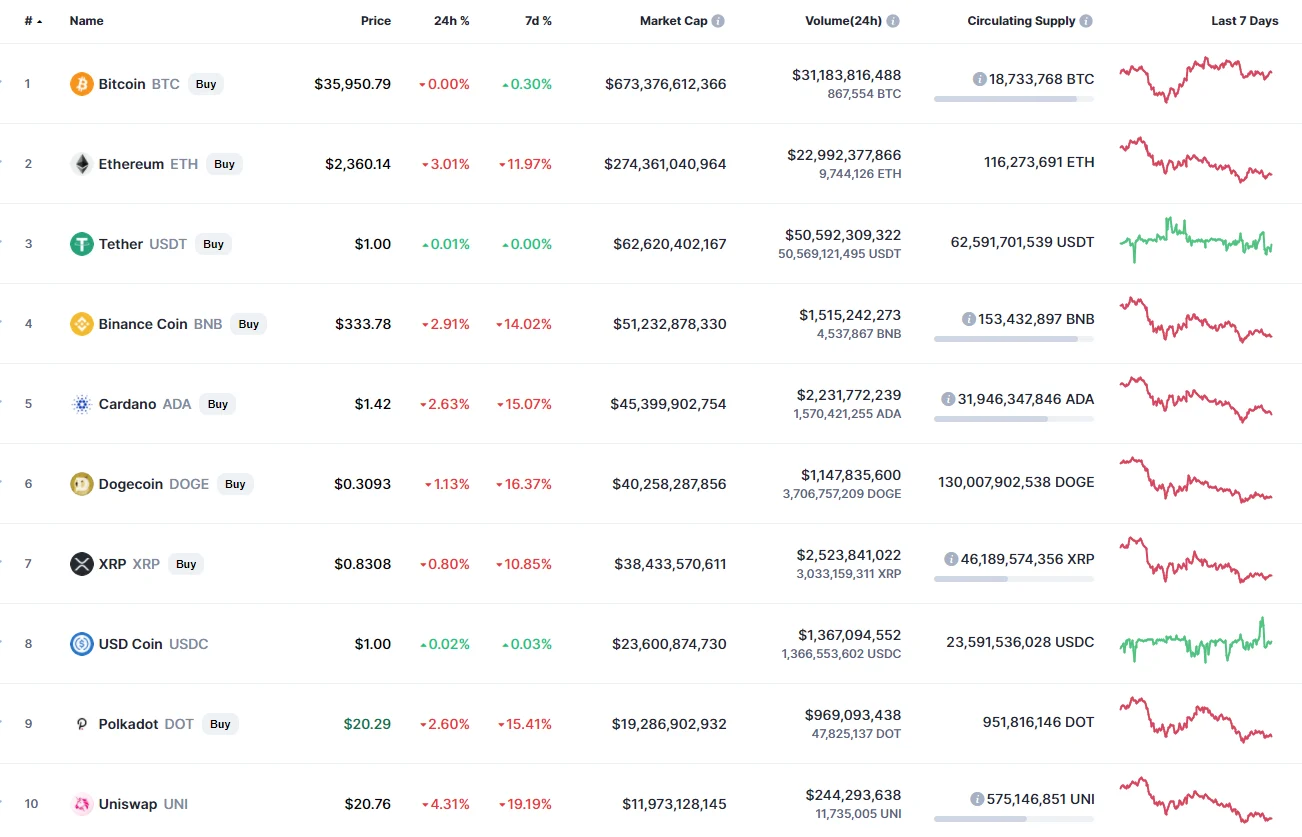Click the Market Cap info icon
Image resolution: width=1302 pixels, height=837 pixels.
[x=718, y=21]
